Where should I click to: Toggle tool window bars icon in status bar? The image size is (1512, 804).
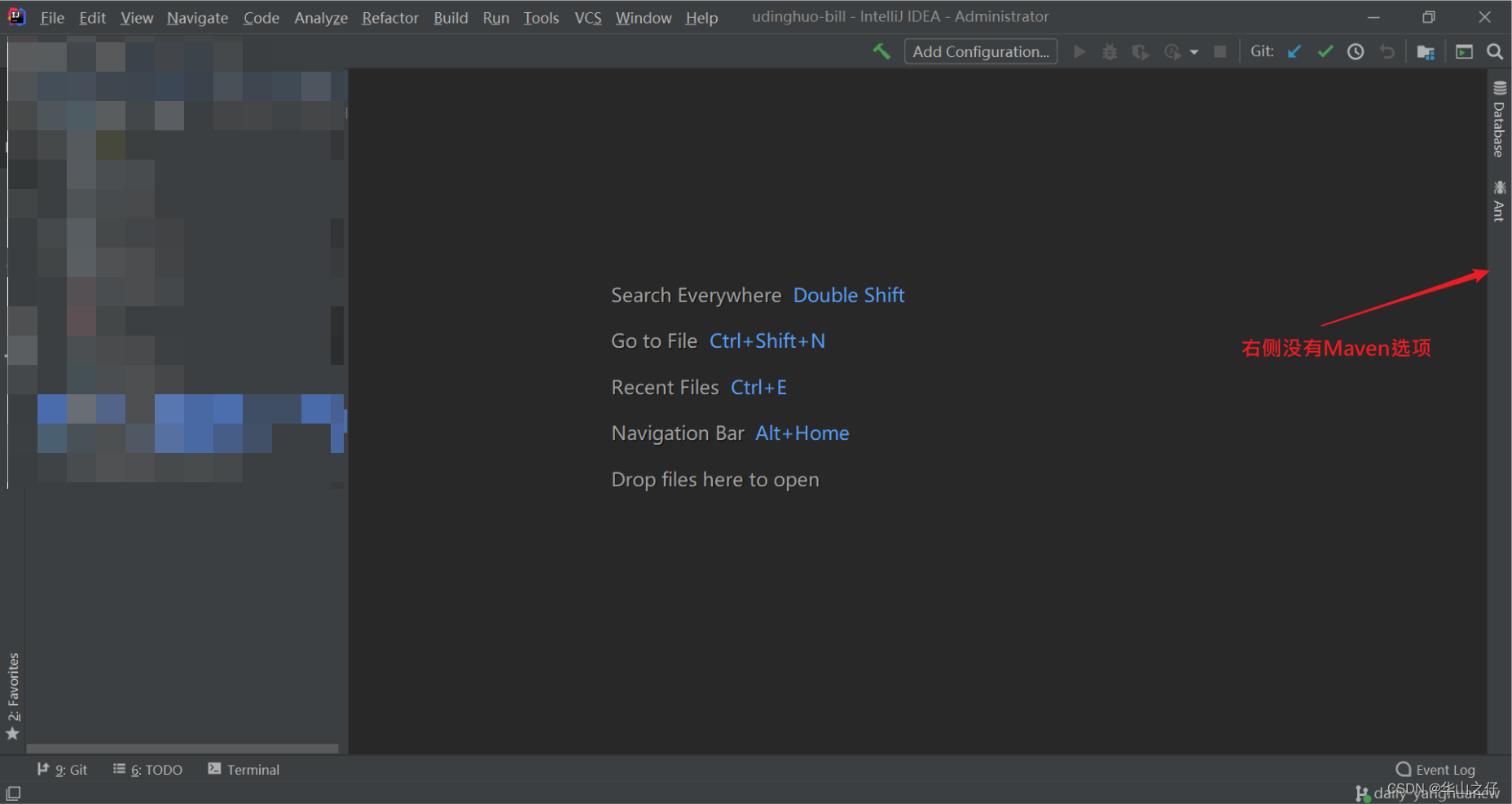pyautogui.click(x=13, y=793)
